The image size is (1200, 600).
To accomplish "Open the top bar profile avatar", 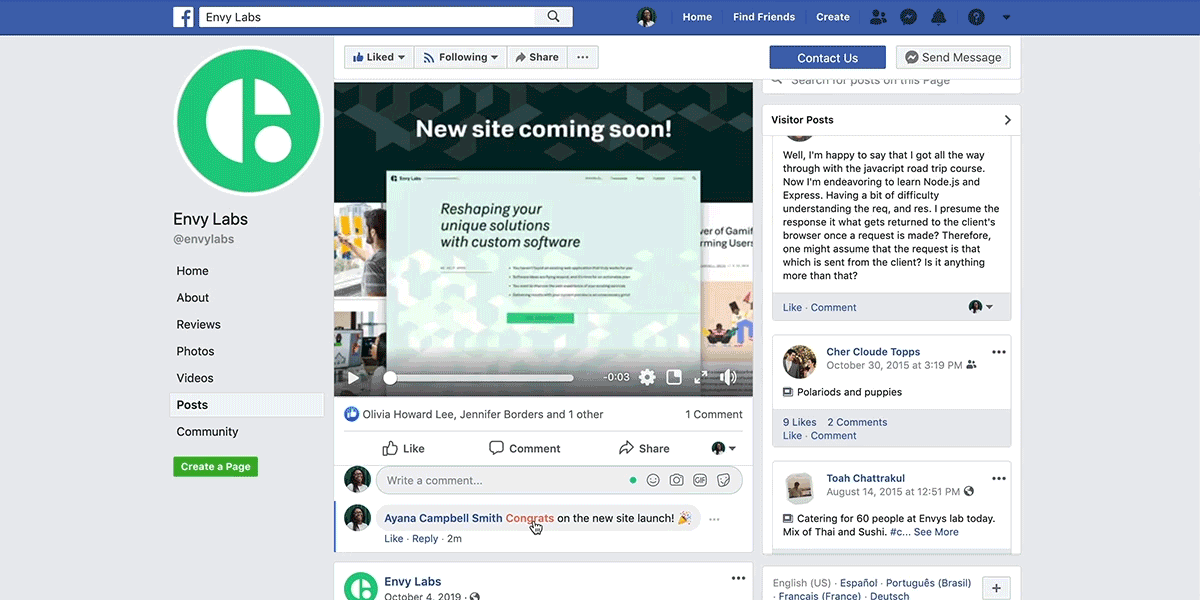I will point(647,17).
